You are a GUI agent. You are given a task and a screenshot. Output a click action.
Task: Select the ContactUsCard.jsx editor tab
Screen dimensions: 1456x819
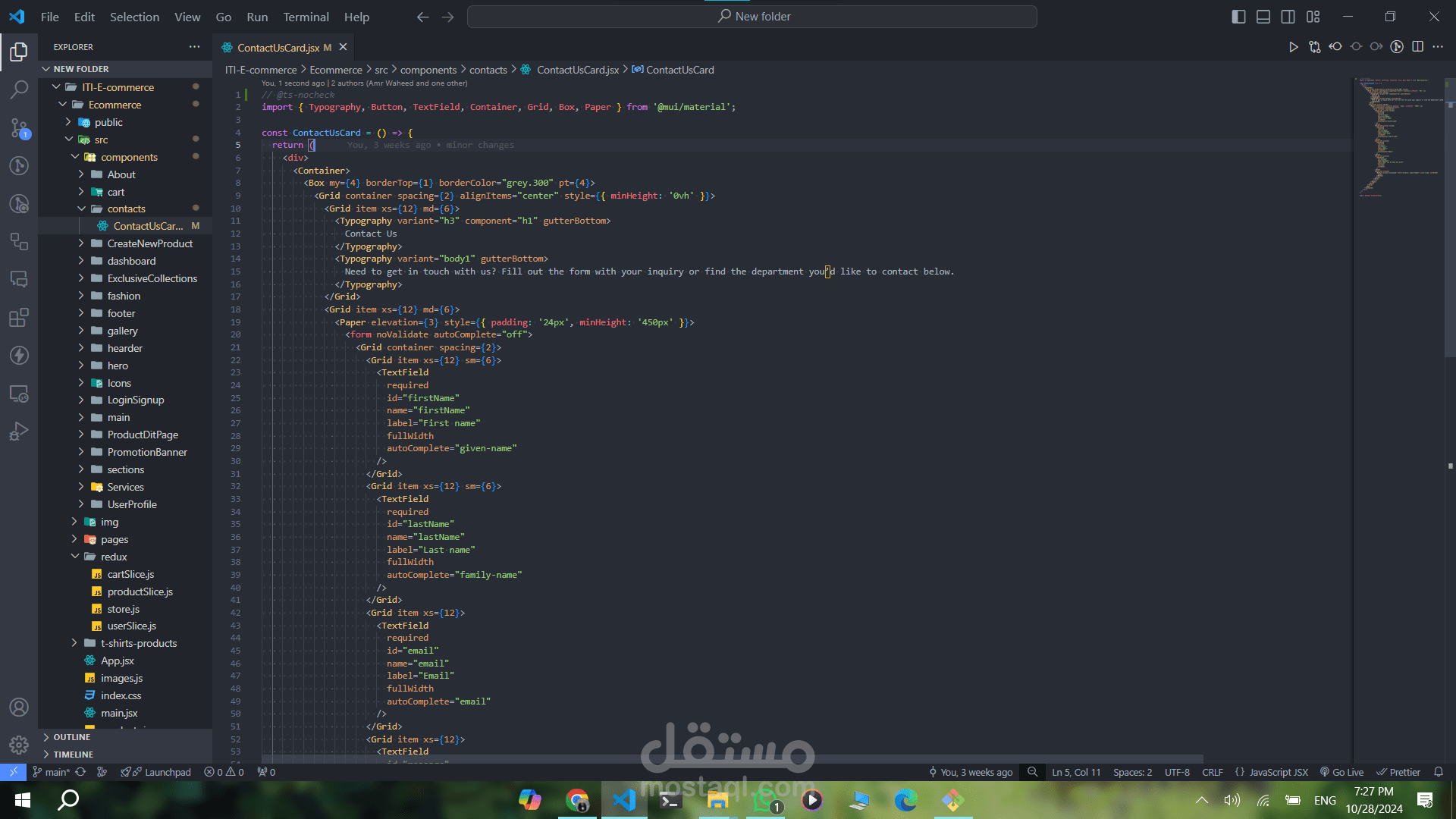(x=278, y=47)
